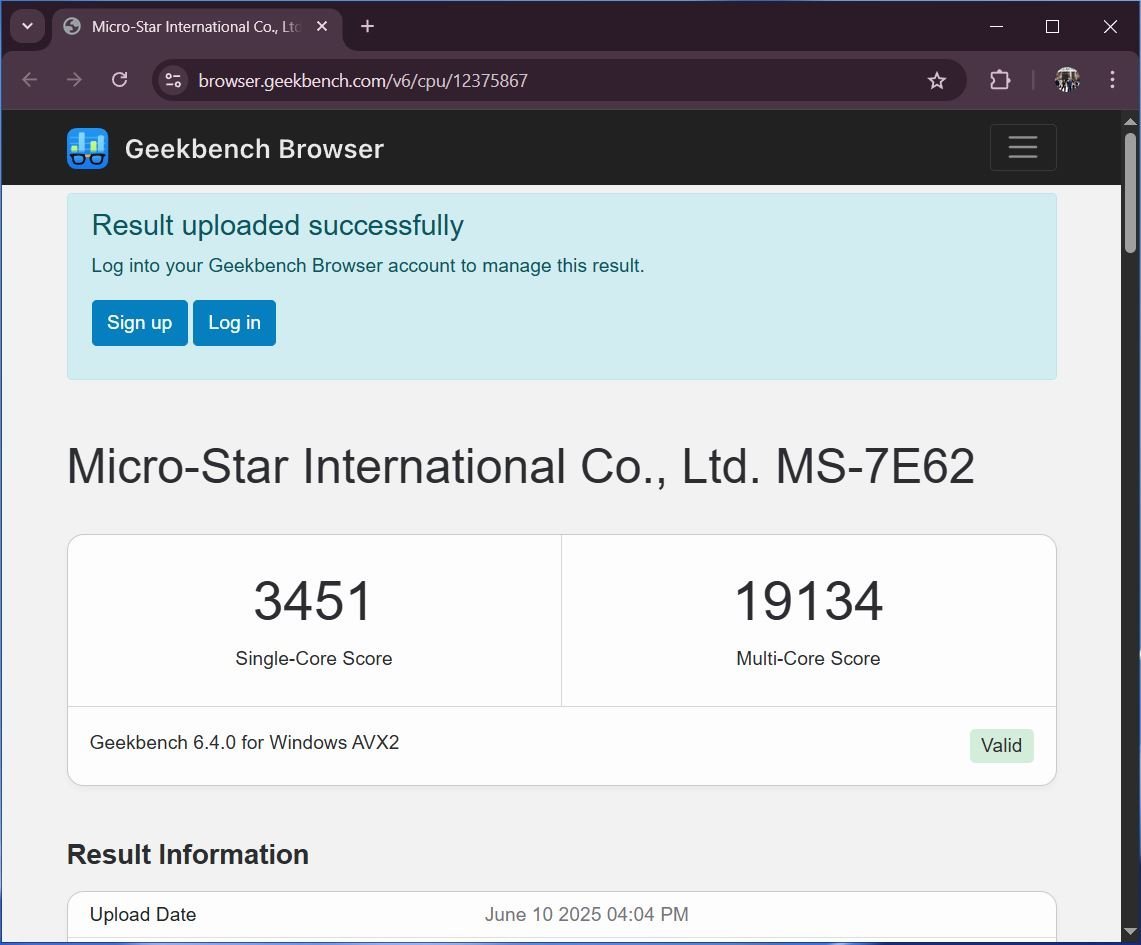Click the scrollbar up arrow
Screen dimensions: 1141x945
click(x=1130, y=121)
